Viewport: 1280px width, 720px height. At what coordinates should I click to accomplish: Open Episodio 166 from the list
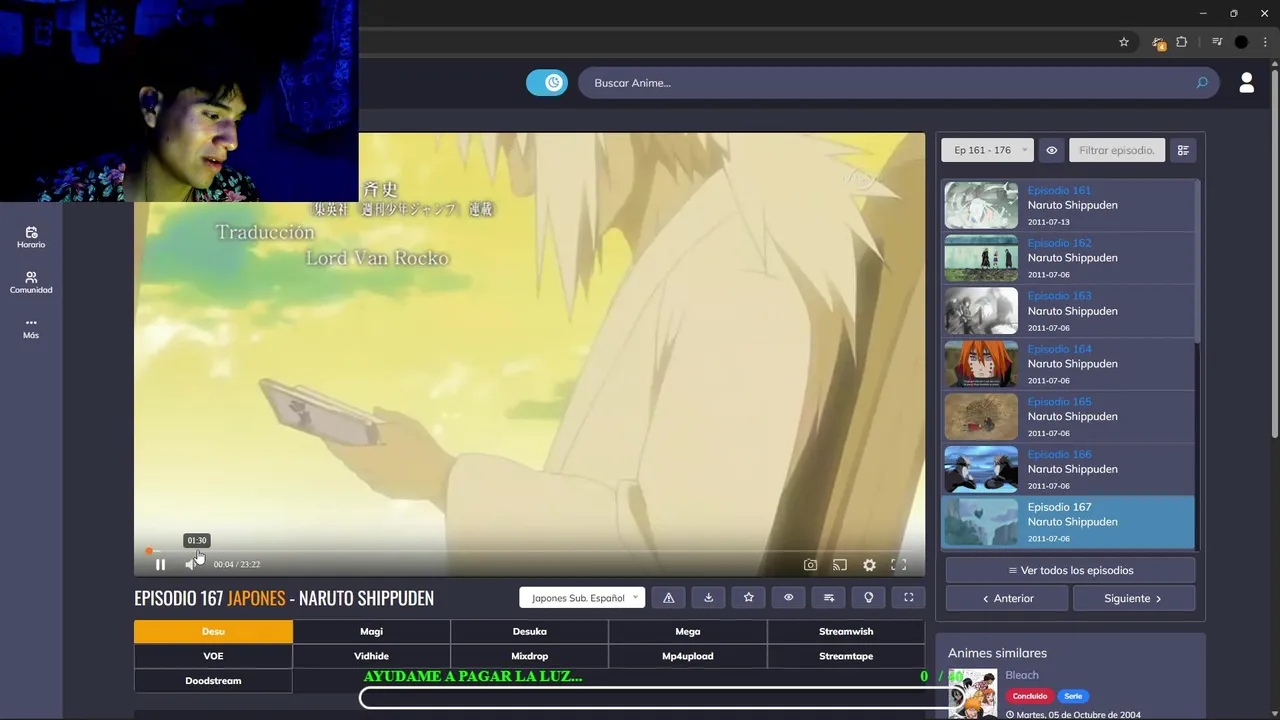[1068, 469]
